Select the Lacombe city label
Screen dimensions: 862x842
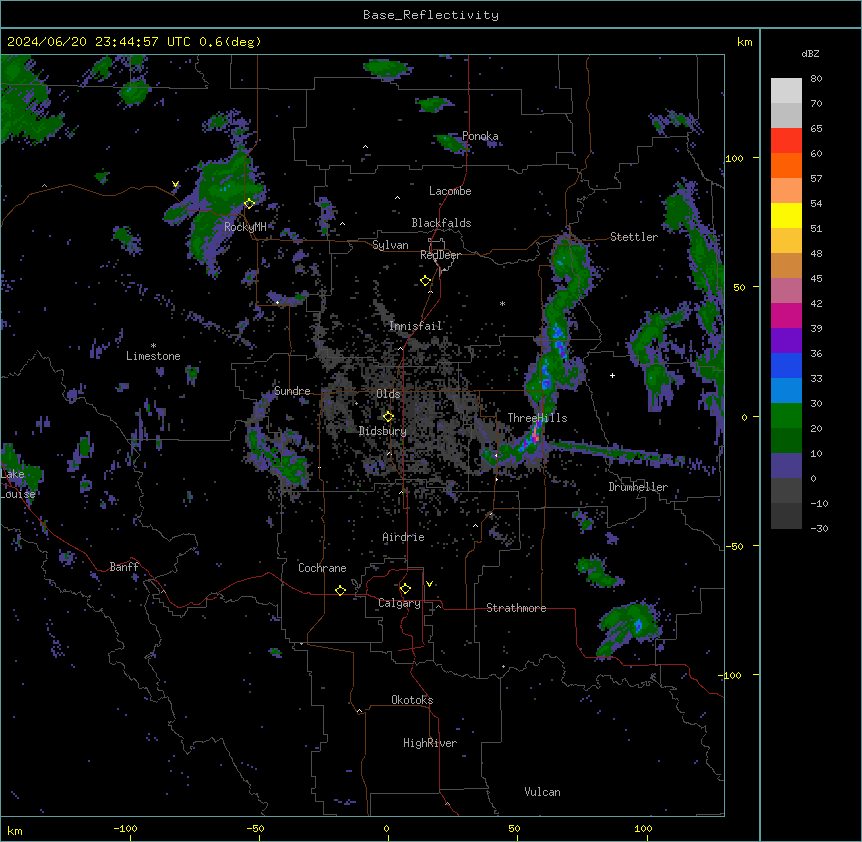[x=450, y=191]
